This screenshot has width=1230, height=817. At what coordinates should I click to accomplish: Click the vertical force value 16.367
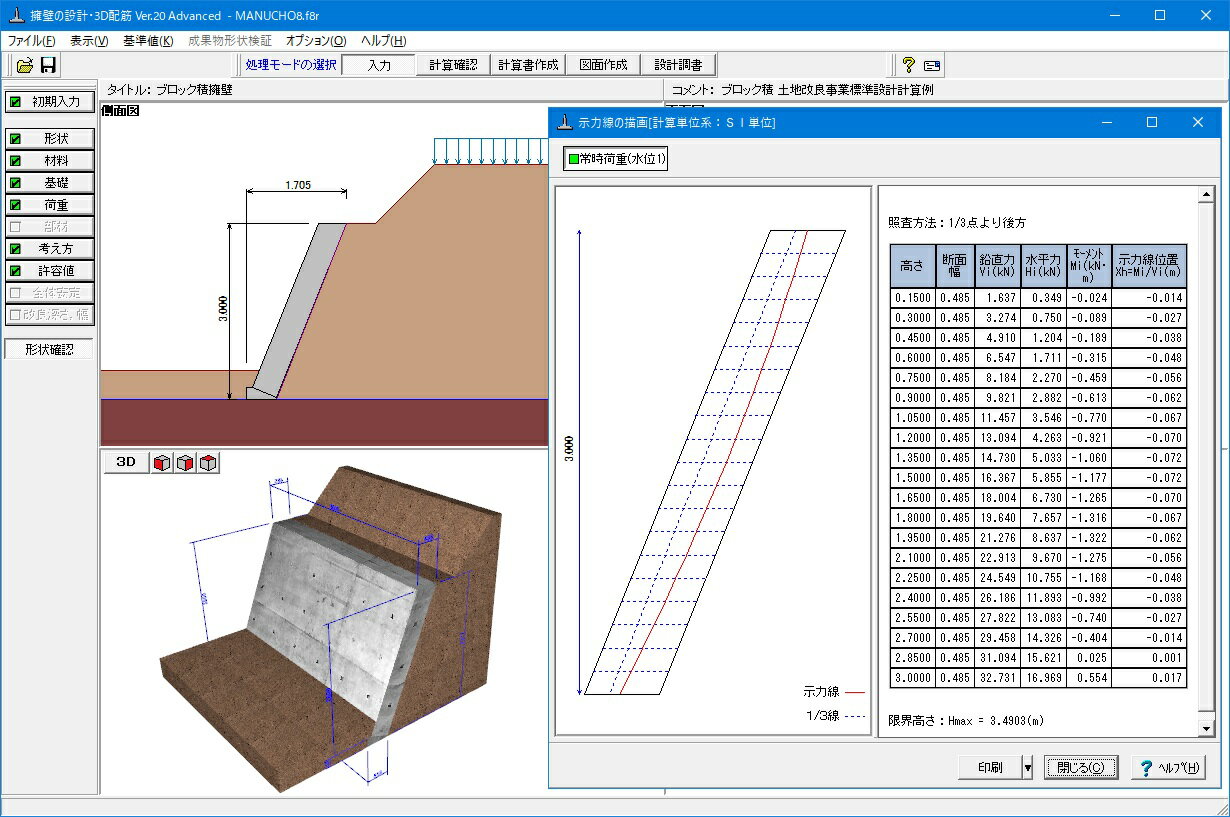(x=996, y=478)
